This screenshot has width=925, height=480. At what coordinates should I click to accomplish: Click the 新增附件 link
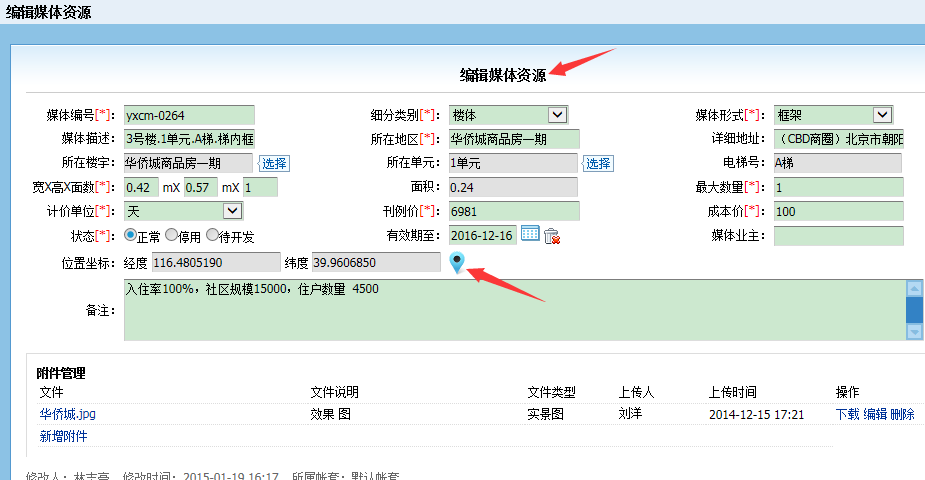point(63,436)
